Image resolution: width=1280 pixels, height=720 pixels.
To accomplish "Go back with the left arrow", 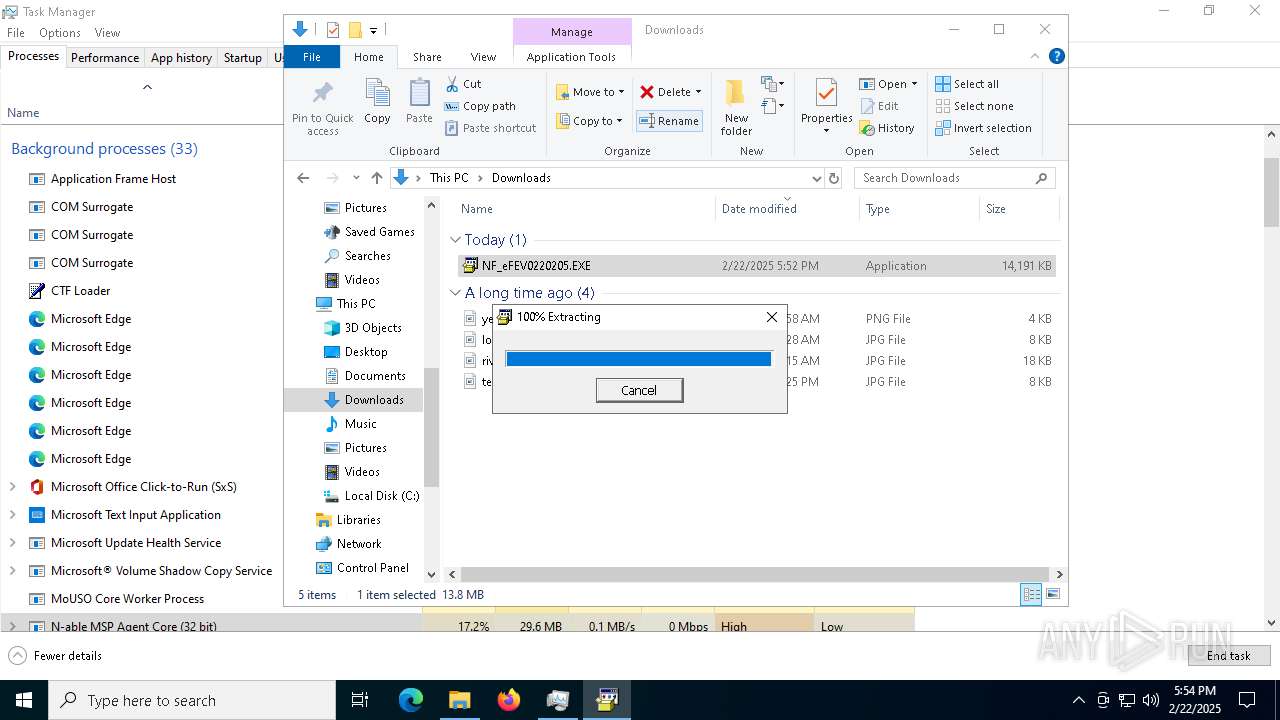I will [303, 178].
